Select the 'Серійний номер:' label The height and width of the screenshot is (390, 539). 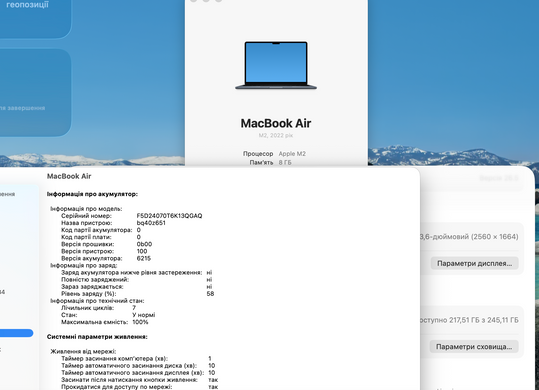[86, 215]
